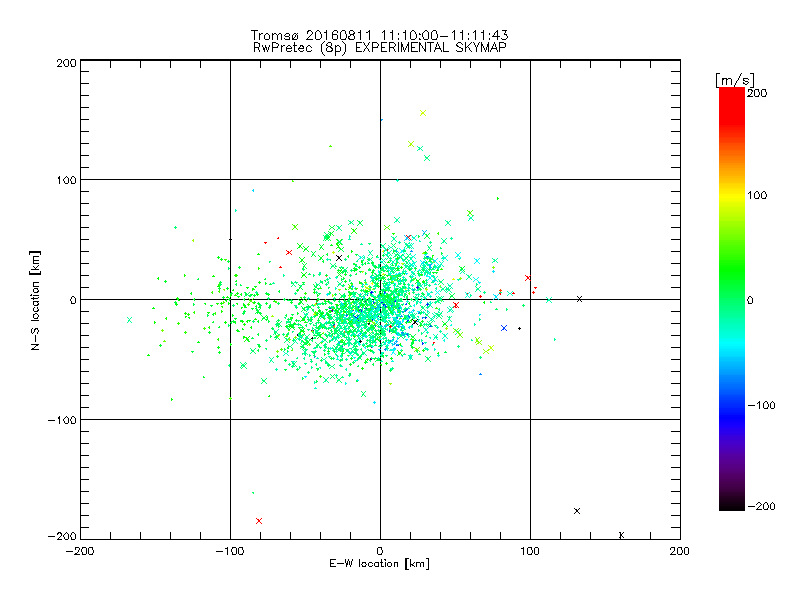
Task: Click the 'E-W location [km]' axis label
Action: click(x=379, y=563)
